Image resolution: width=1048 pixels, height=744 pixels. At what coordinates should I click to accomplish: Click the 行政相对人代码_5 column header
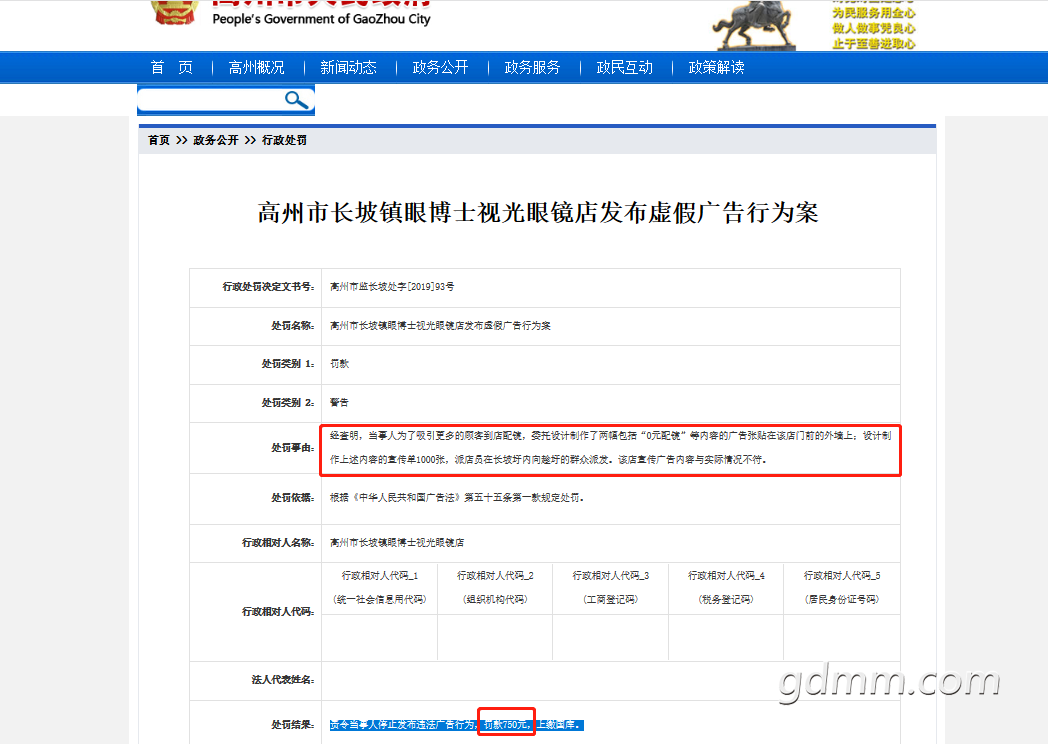pos(842,588)
